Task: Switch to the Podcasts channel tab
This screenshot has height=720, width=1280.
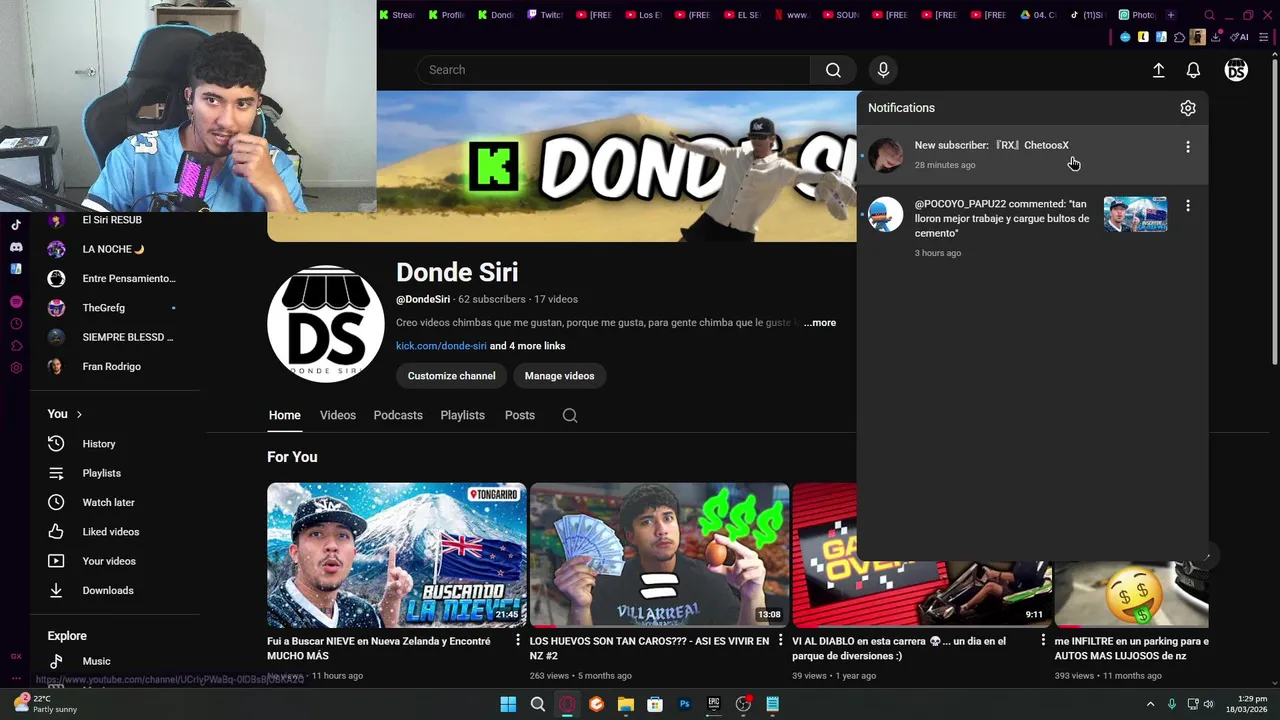Action: pyautogui.click(x=398, y=415)
